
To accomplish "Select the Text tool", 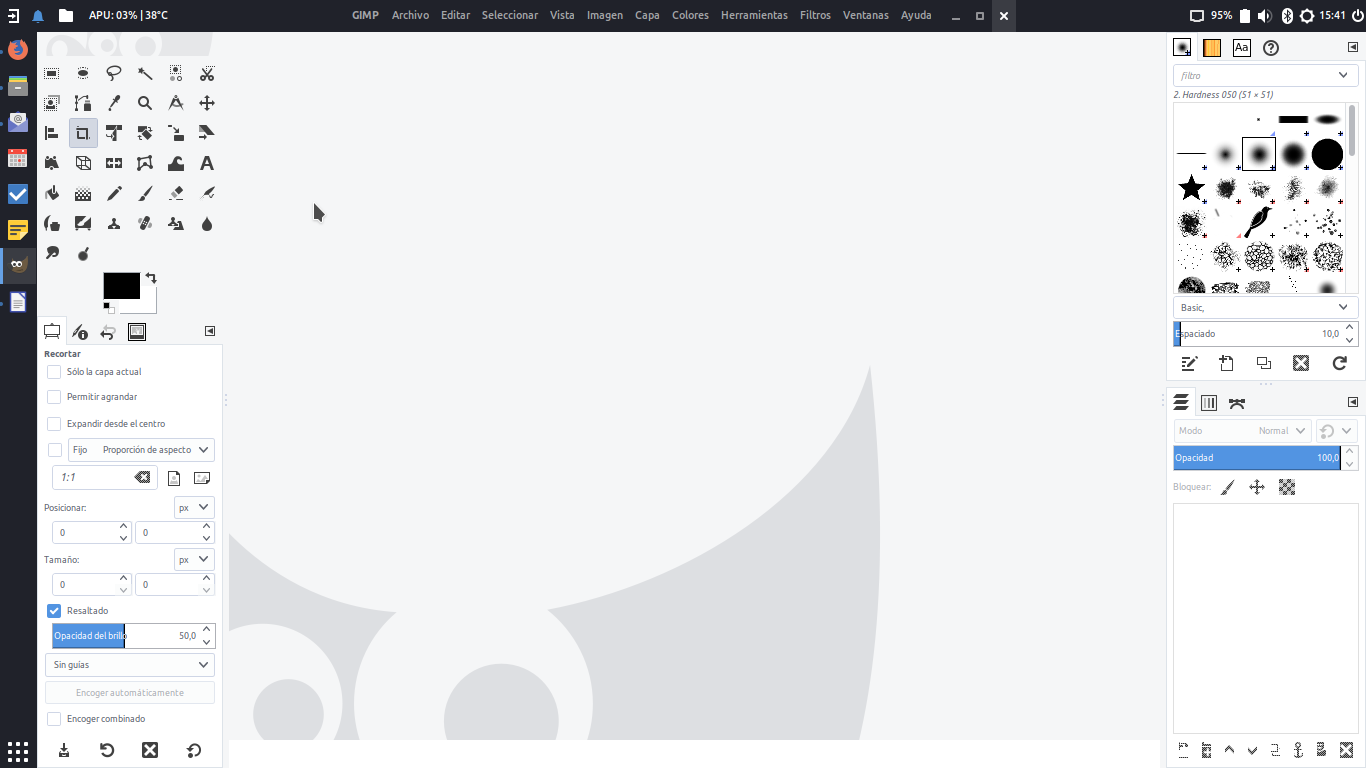I will 207,163.
